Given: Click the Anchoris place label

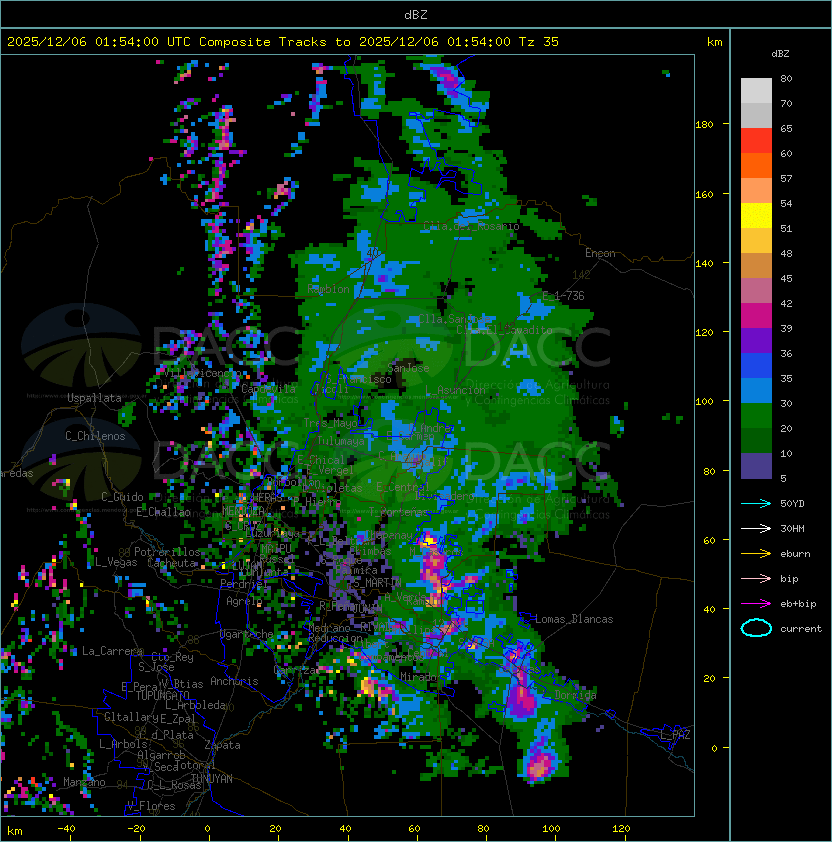Looking at the screenshot, I should click(x=234, y=681).
